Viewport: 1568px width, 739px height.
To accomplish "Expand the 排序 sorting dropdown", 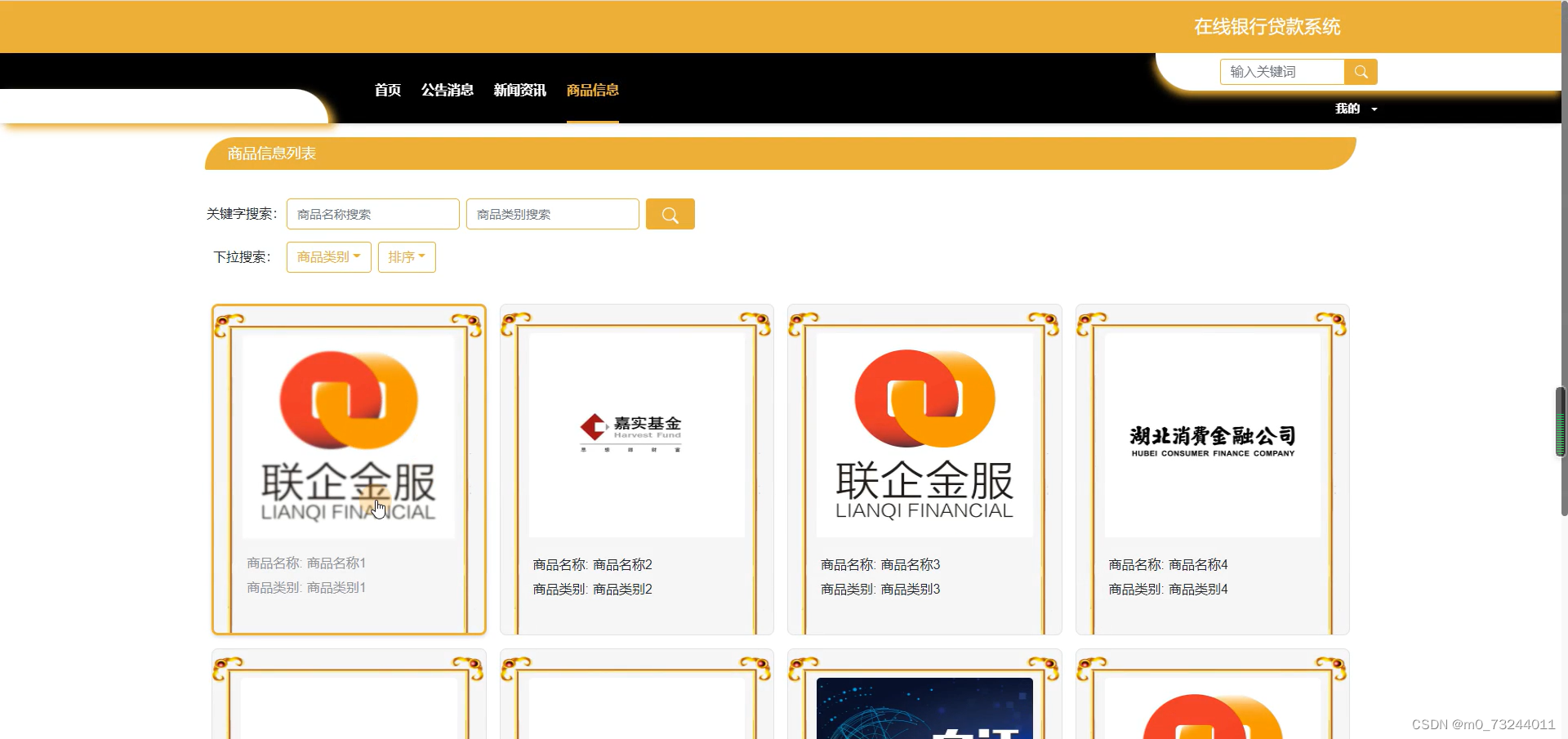I will coord(407,257).
